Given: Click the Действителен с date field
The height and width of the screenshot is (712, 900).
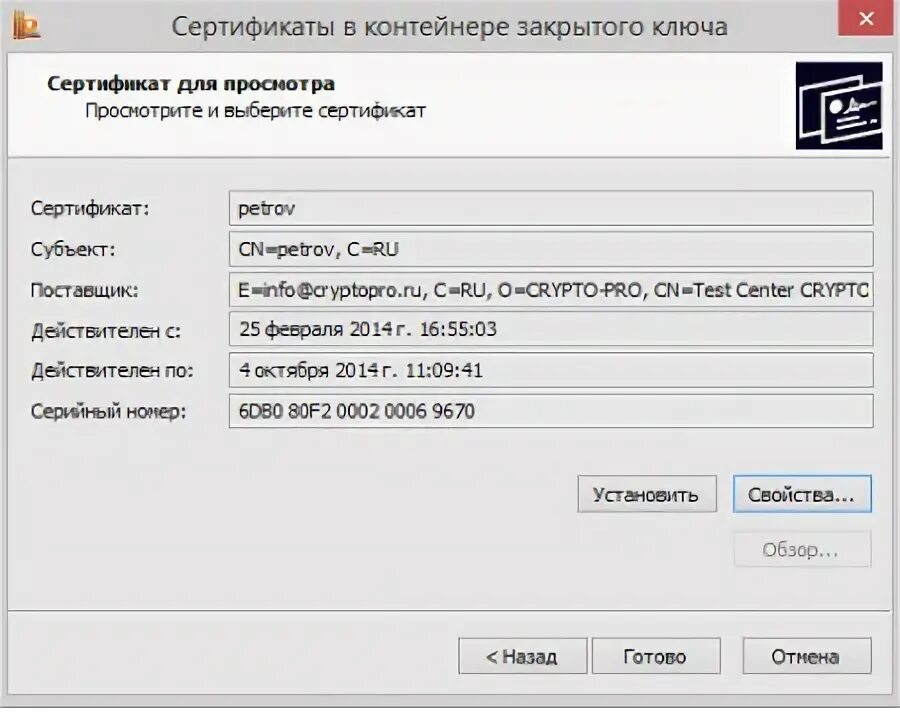Looking at the screenshot, I should coord(551,329).
